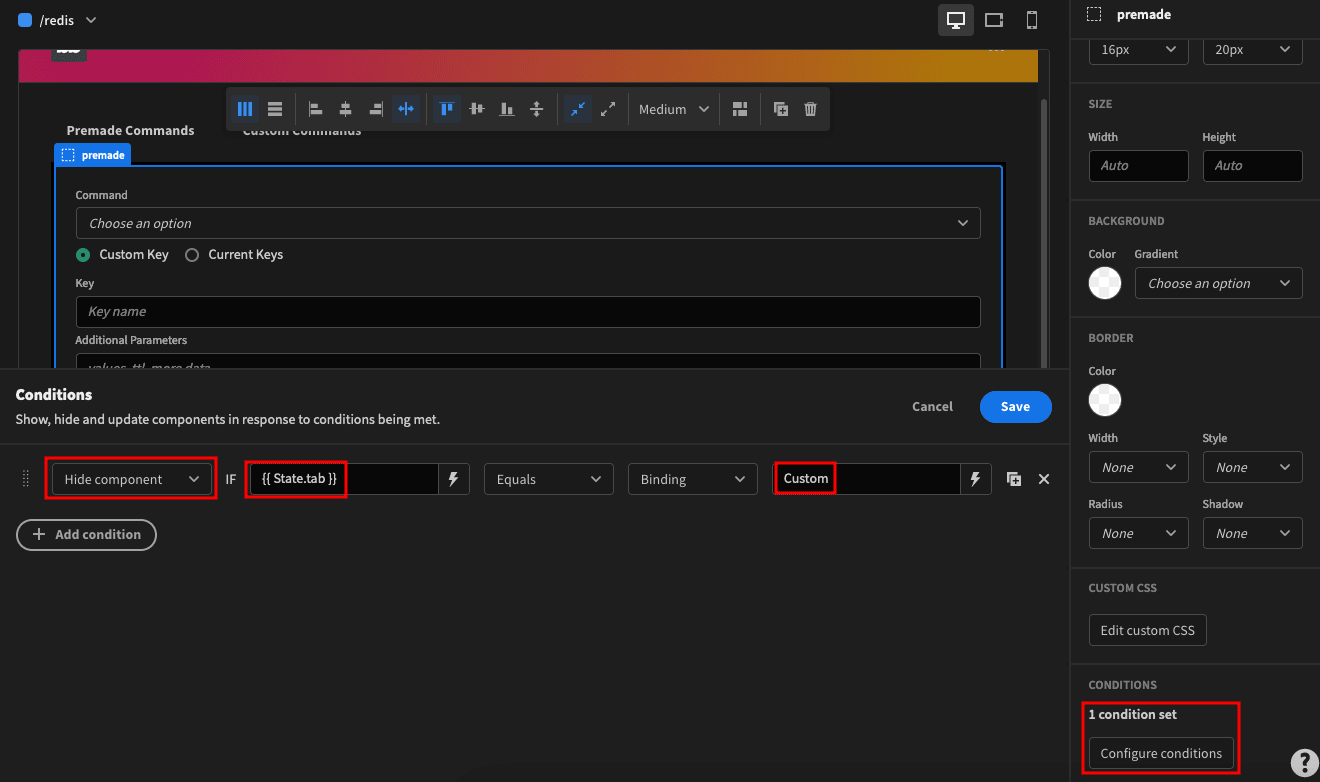Select horizontal stretch alignment icon
The image size is (1320, 782).
tap(406, 109)
